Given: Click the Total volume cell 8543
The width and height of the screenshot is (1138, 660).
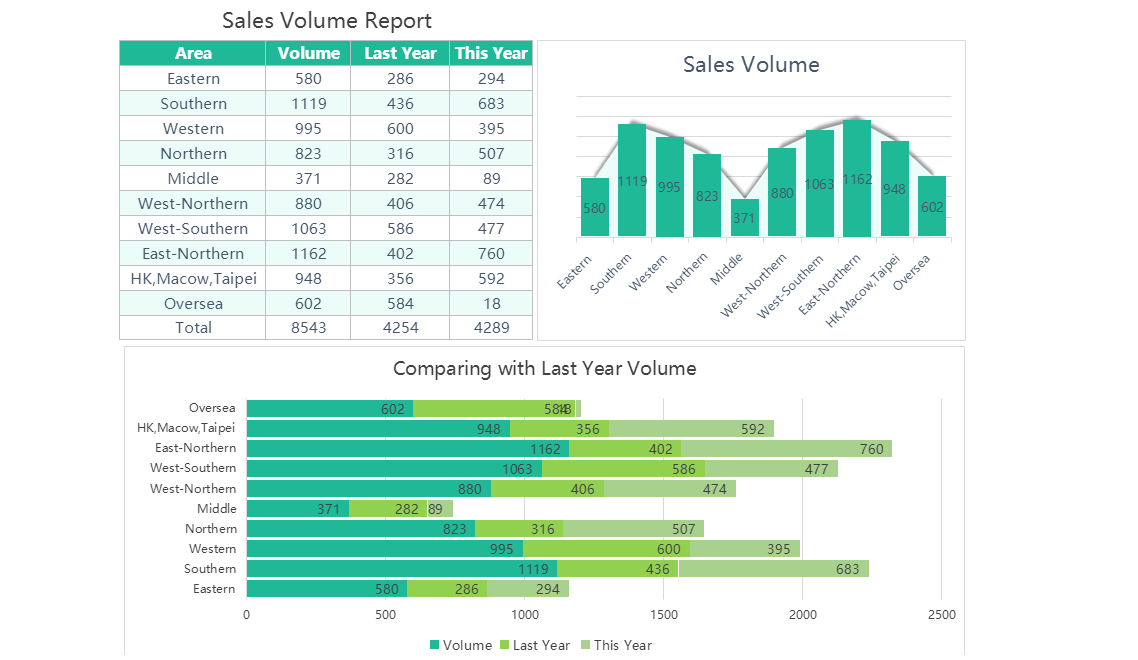Looking at the screenshot, I should [x=308, y=327].
